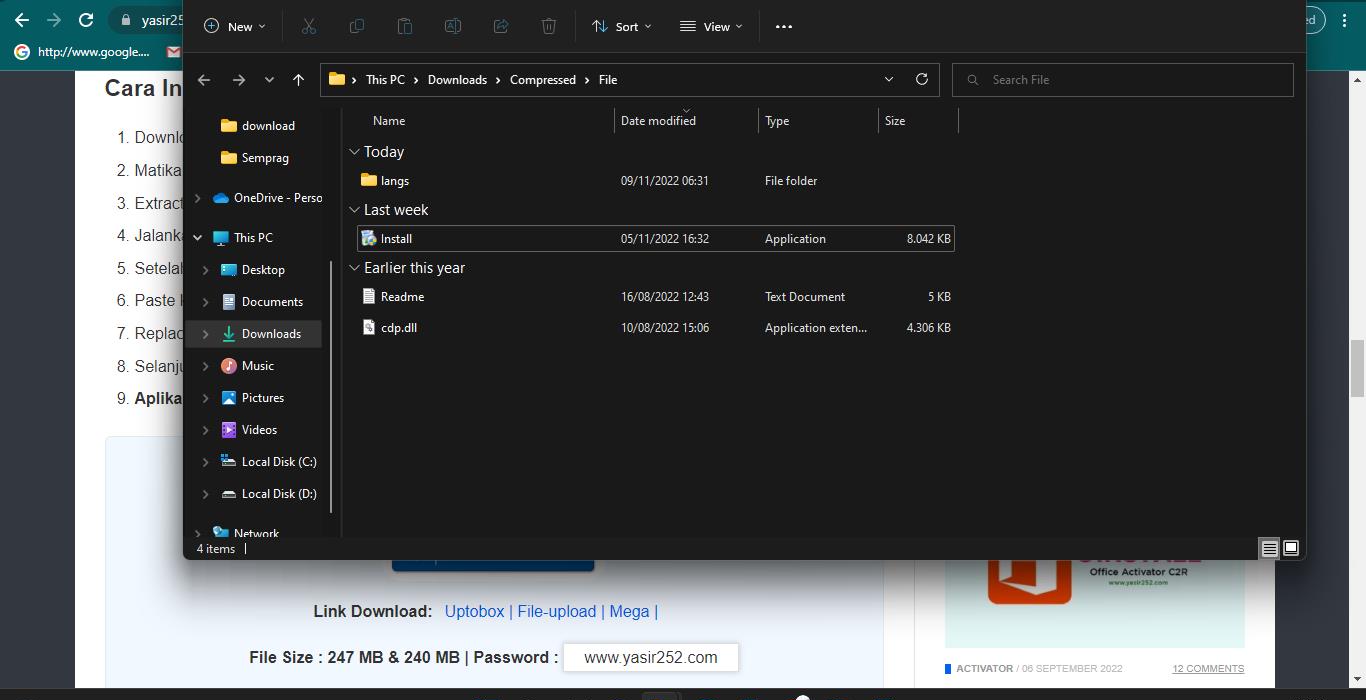Expand the Local Disk (C:) tree node
Viewport: 1366px width, 700px height.
pyautogui.click(x=206, y=462)
